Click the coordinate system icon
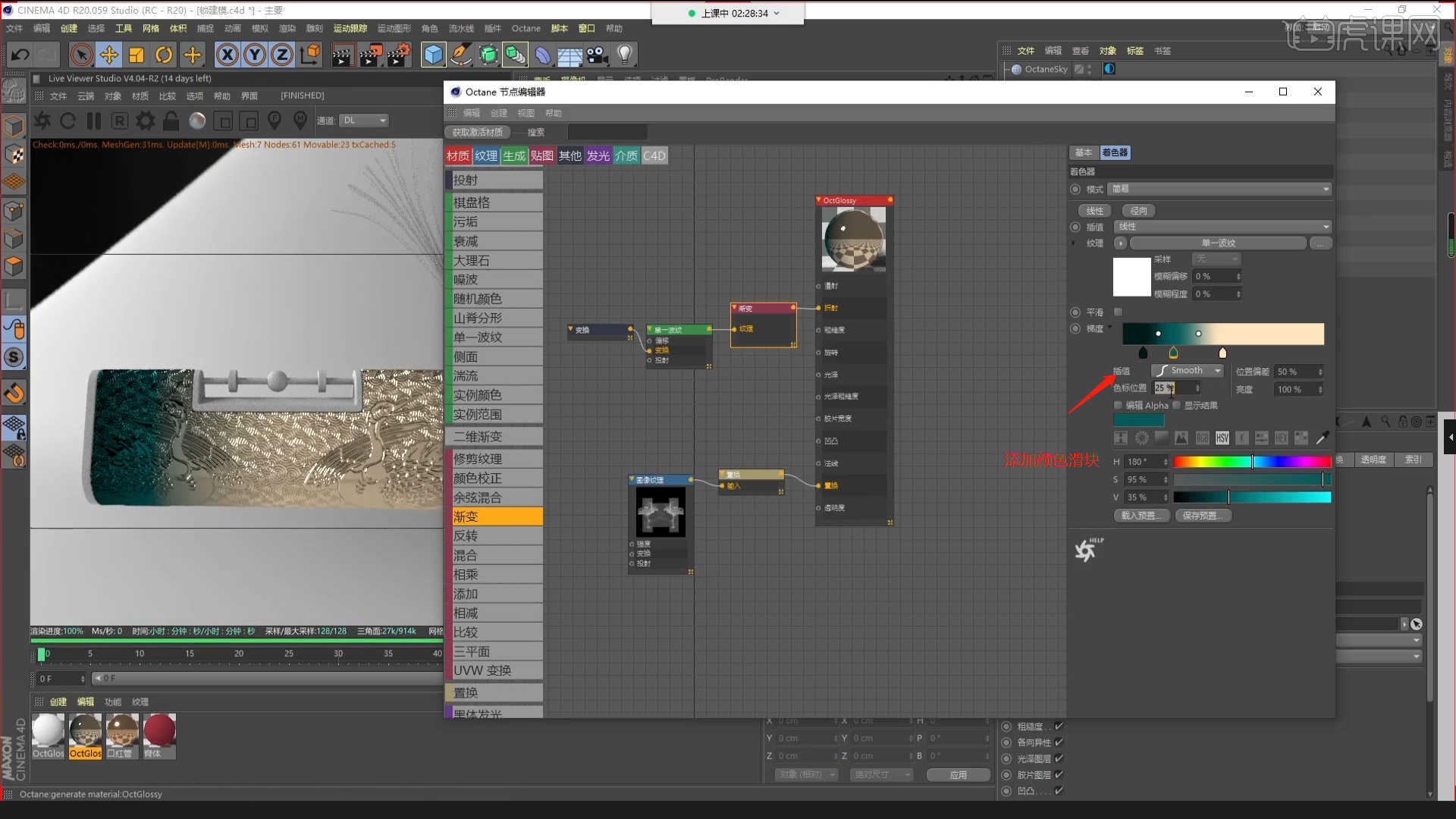Viewport: 1456px width, 819px height. 310,55
